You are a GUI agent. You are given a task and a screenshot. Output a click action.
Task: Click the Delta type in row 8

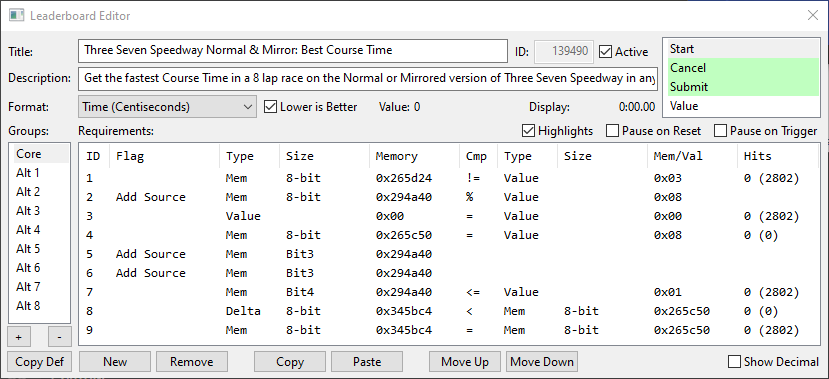tap(243, 311)
